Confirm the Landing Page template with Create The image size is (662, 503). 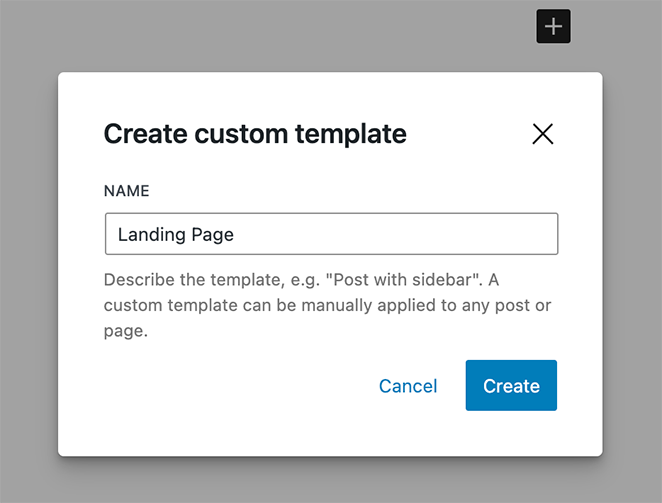click(511, 386)
